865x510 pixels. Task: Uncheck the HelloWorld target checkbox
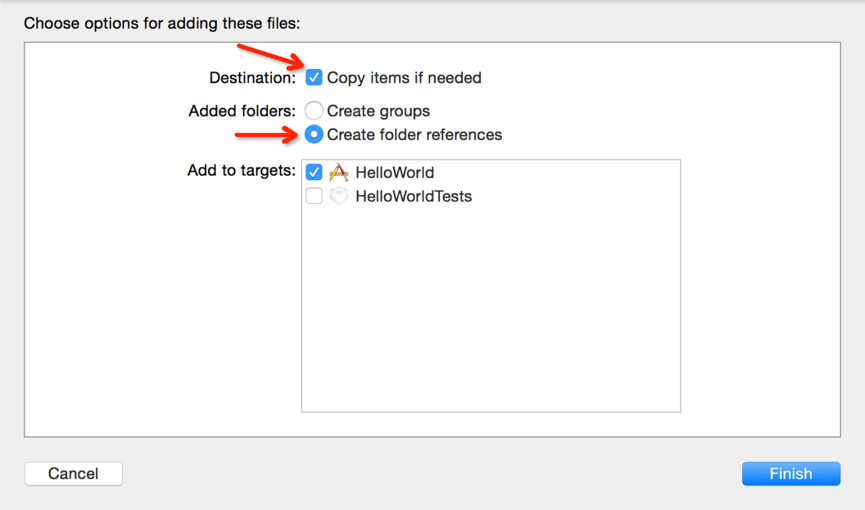tap(314, 172)
